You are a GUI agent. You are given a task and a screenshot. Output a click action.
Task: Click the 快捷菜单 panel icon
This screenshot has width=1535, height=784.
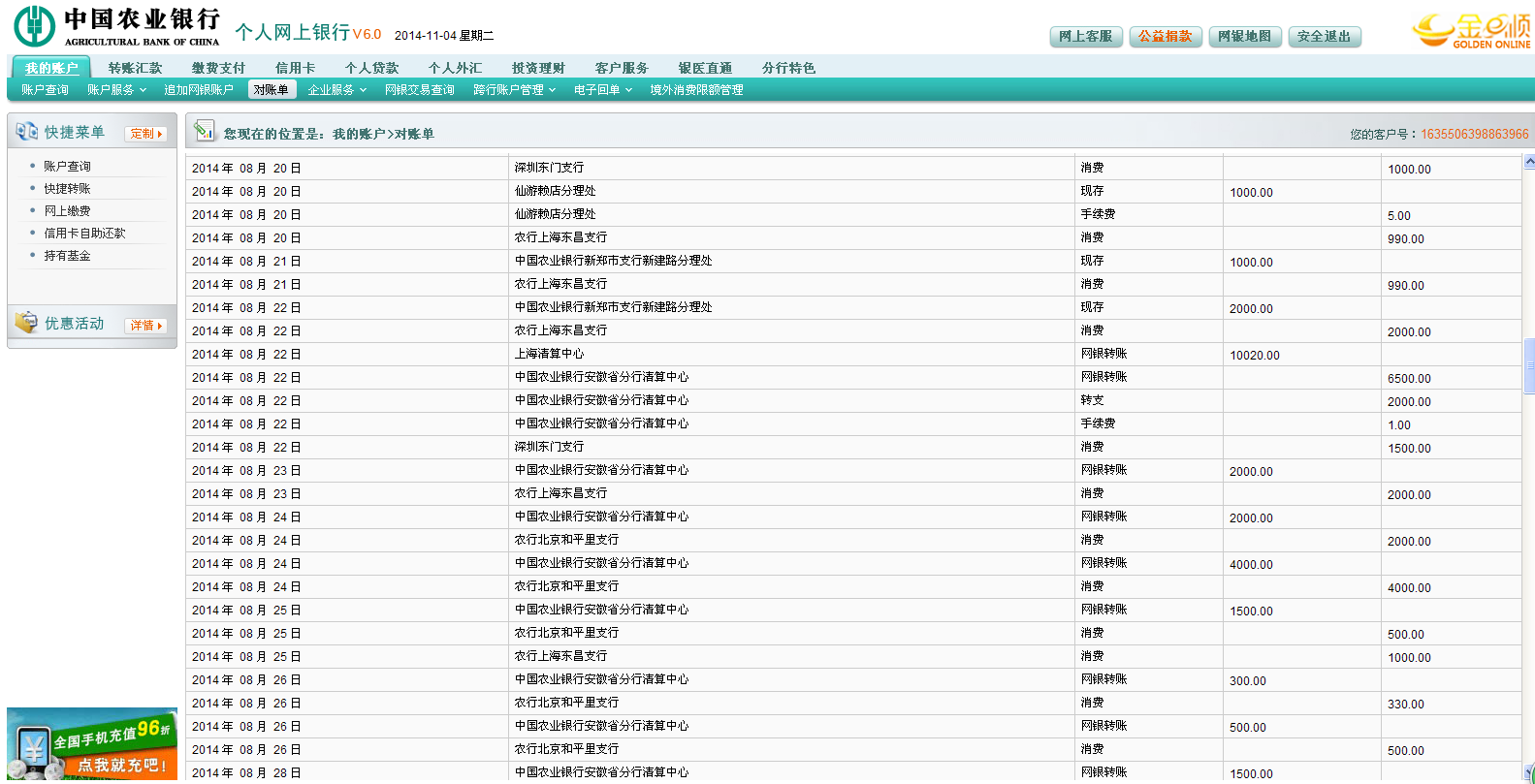click(26, 132)
